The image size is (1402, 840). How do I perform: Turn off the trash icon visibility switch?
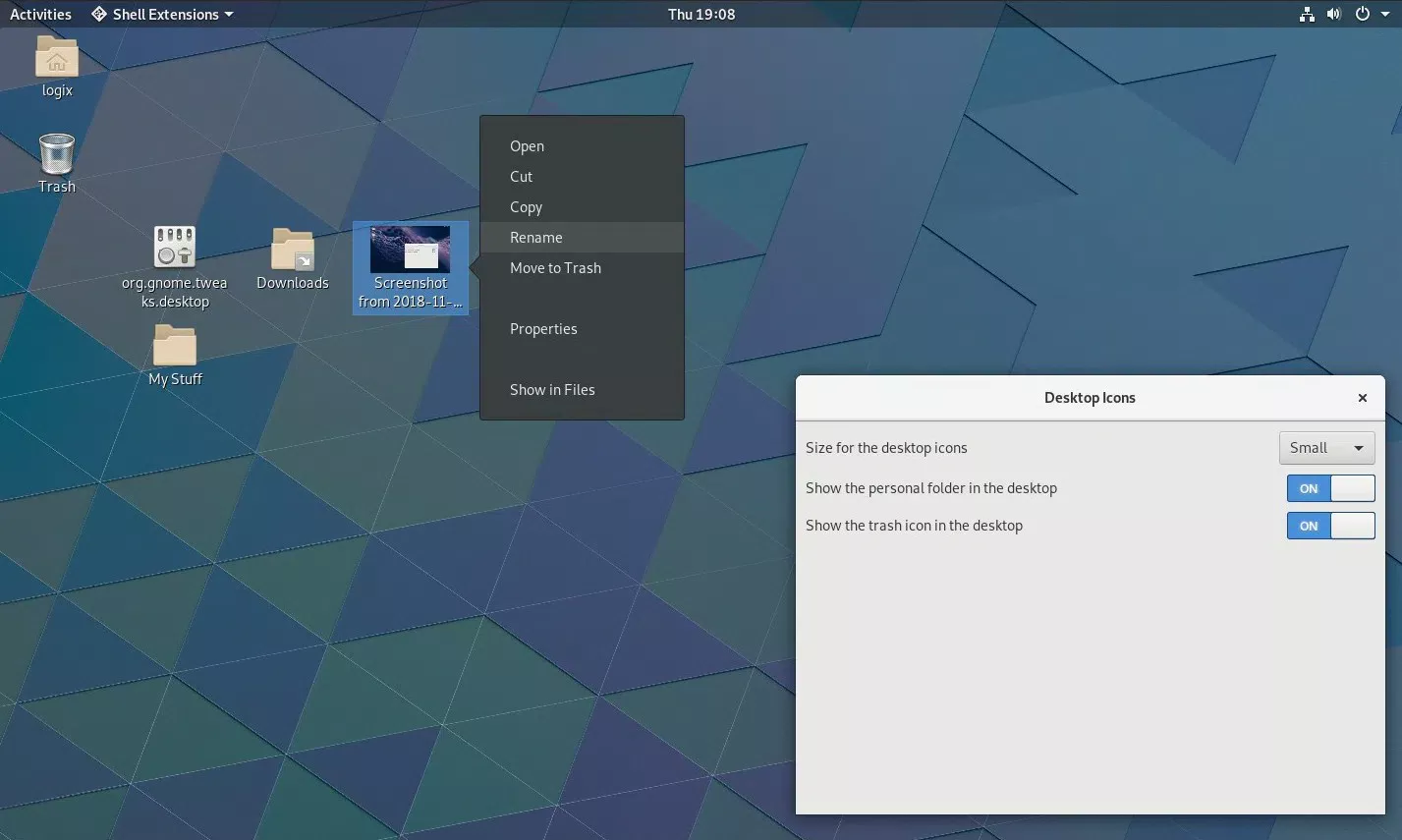coord(1330,526)
